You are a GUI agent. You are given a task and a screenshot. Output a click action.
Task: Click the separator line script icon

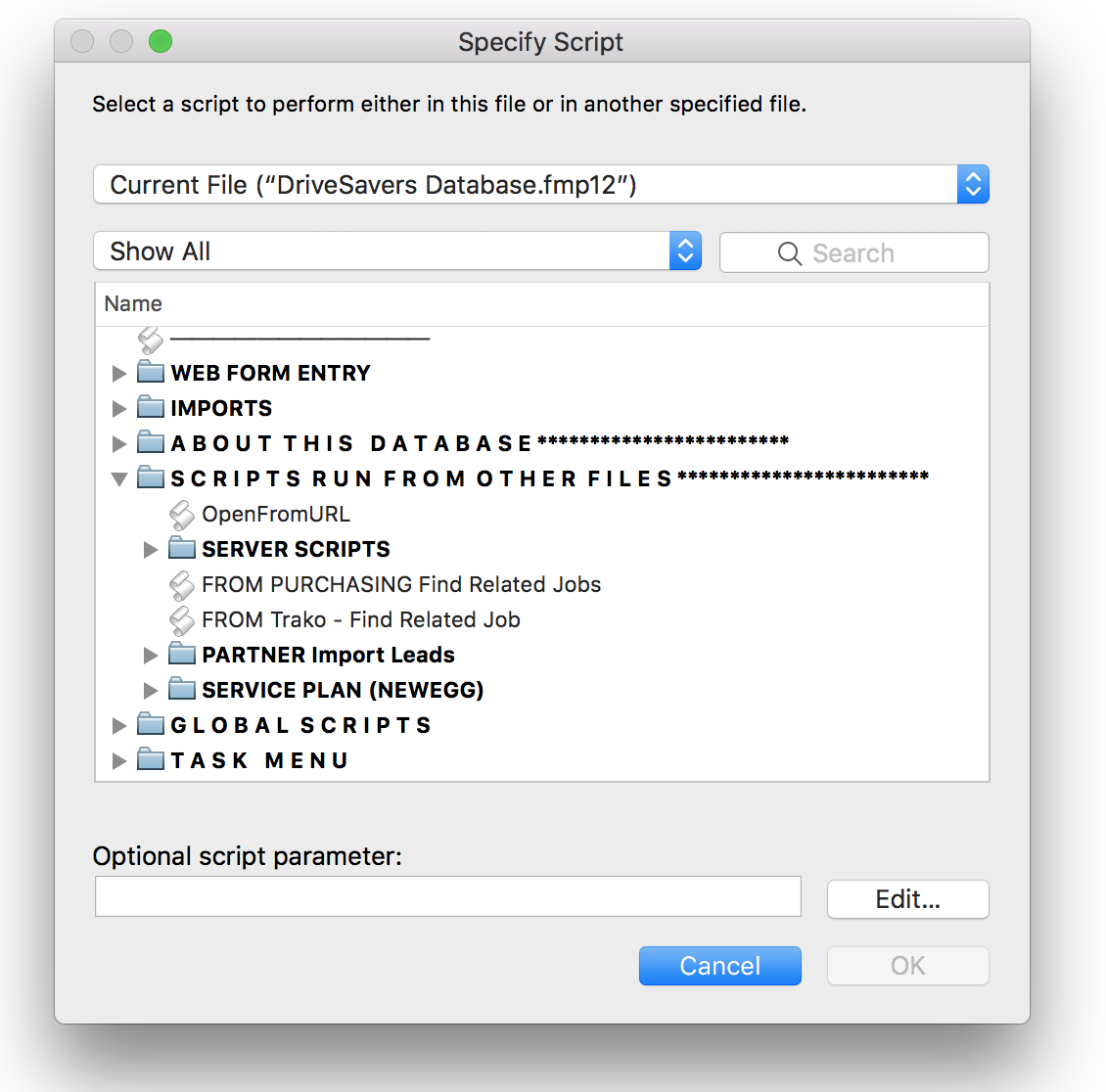[151, 340]
